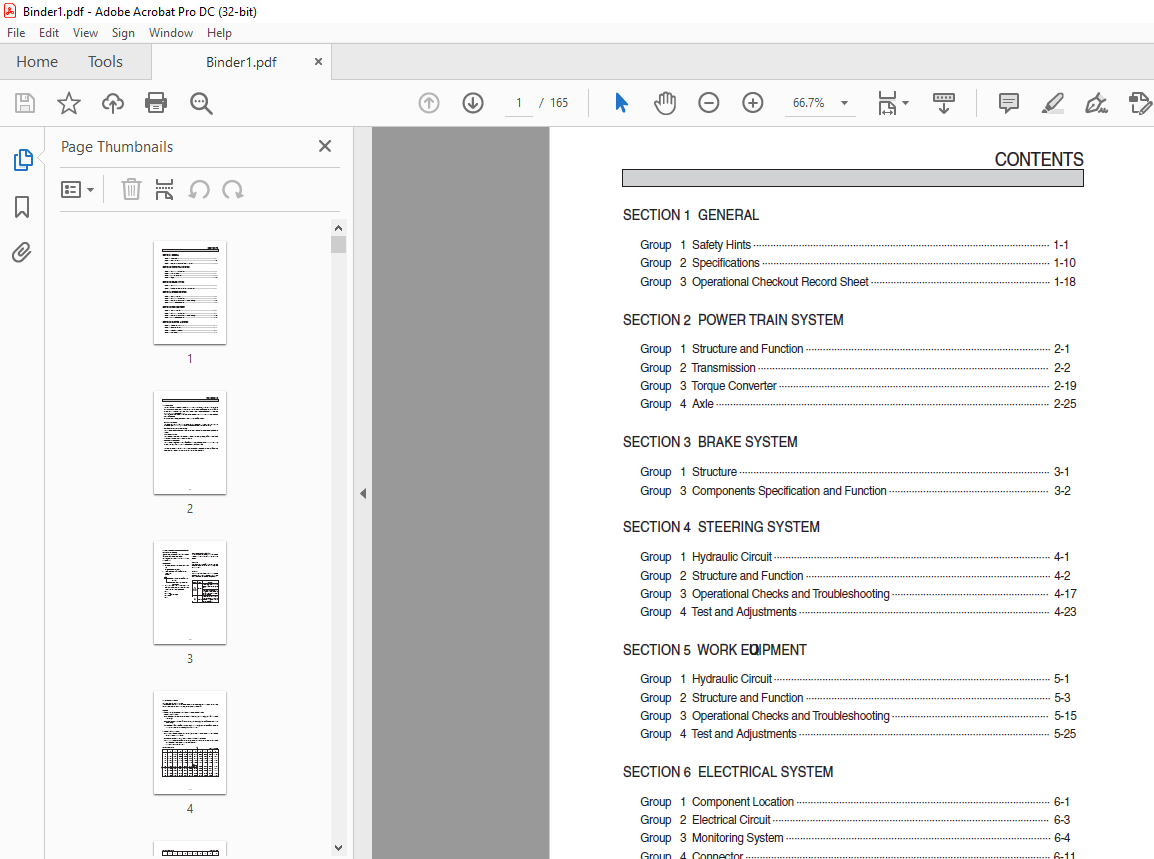The height and width of the screenshot is (859, 1154).
Task: Open Page Thumbnails sidebar icon
Action: point(23,160)
